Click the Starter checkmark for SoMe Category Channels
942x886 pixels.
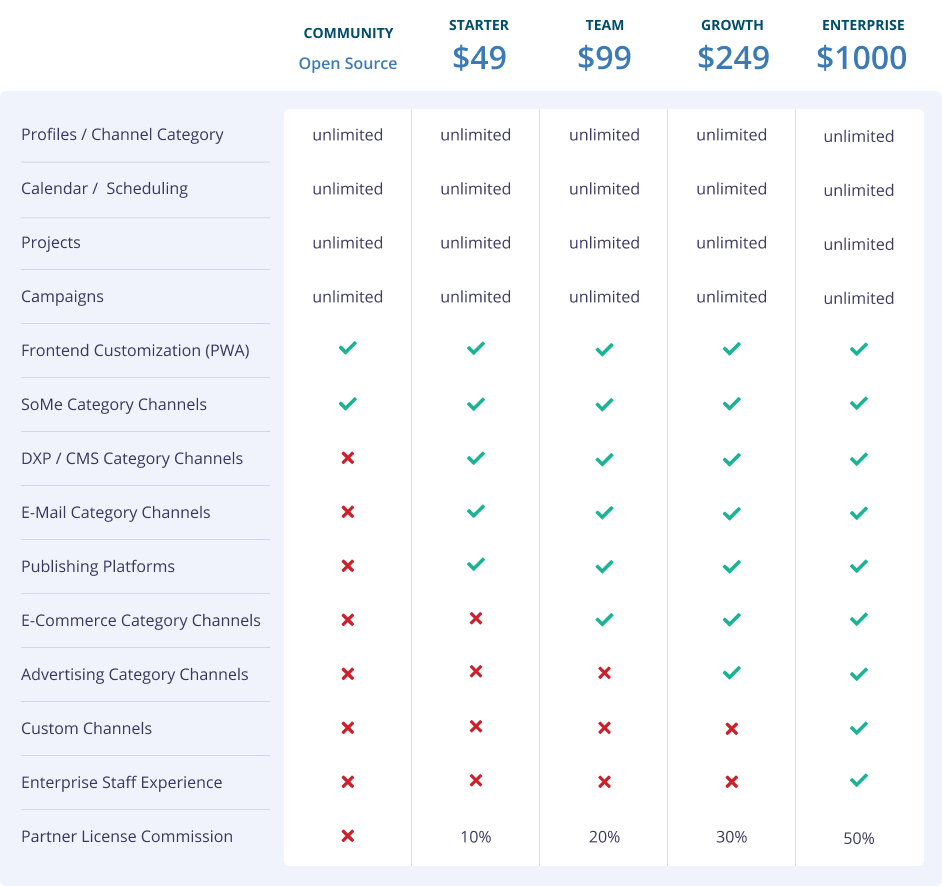coord(476,404)
